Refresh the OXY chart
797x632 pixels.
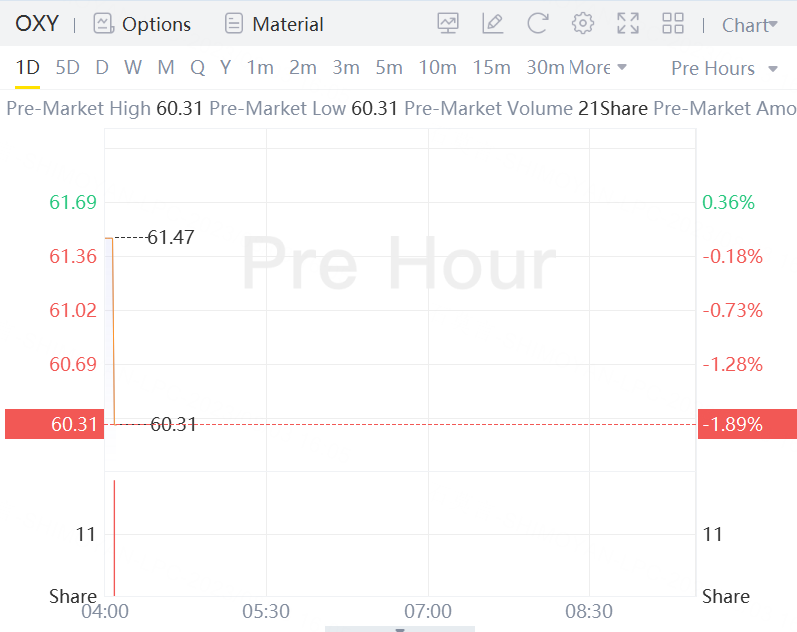pos(538,24)
